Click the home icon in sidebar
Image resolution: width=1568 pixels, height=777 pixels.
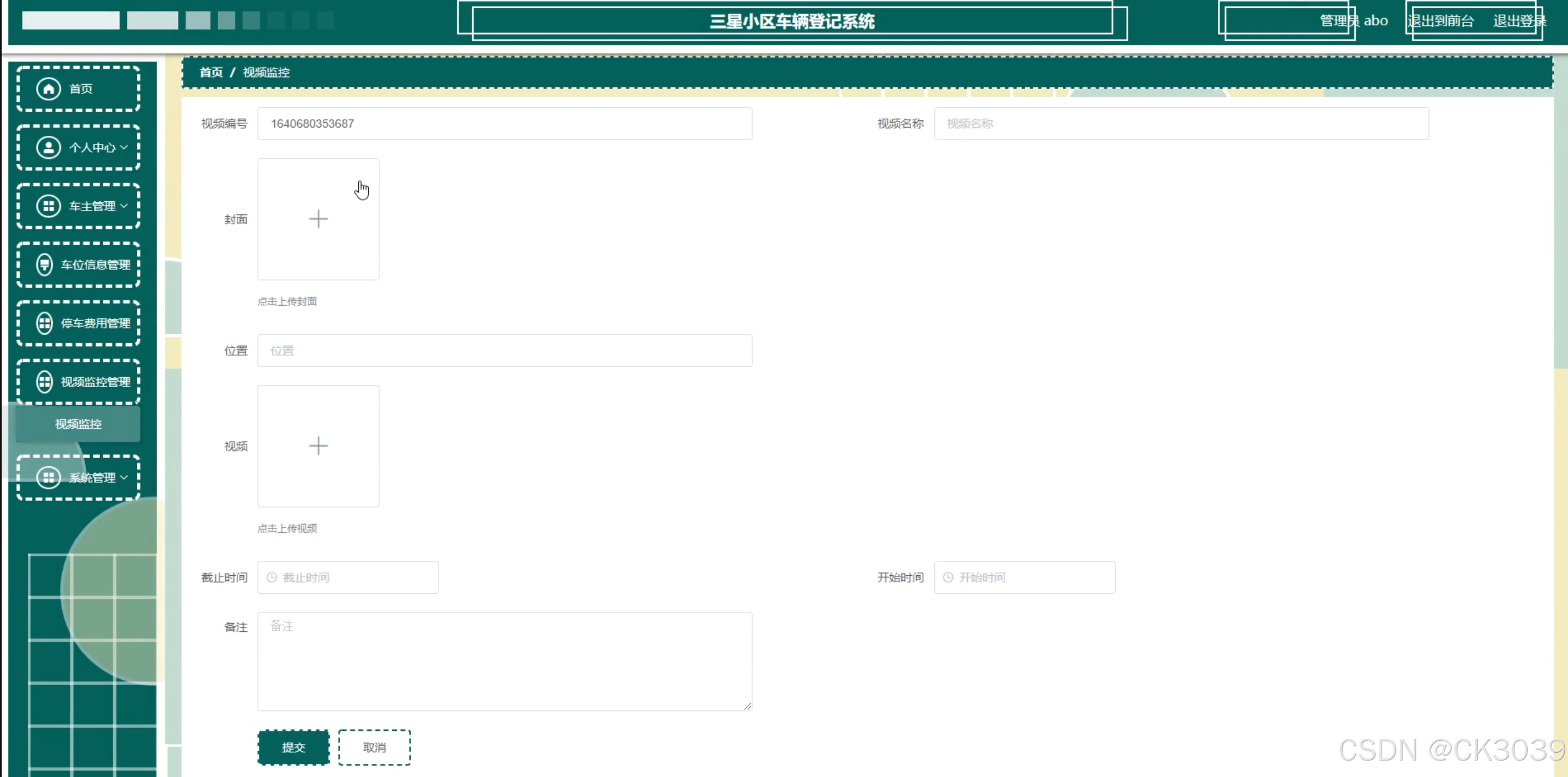point(49,89)
